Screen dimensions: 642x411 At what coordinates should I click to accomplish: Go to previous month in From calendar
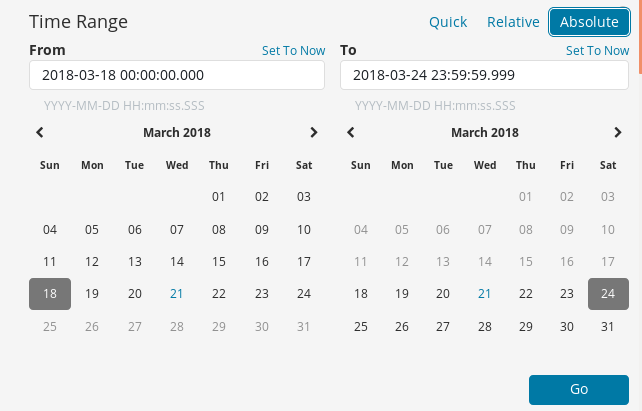[x=40, y=132]
